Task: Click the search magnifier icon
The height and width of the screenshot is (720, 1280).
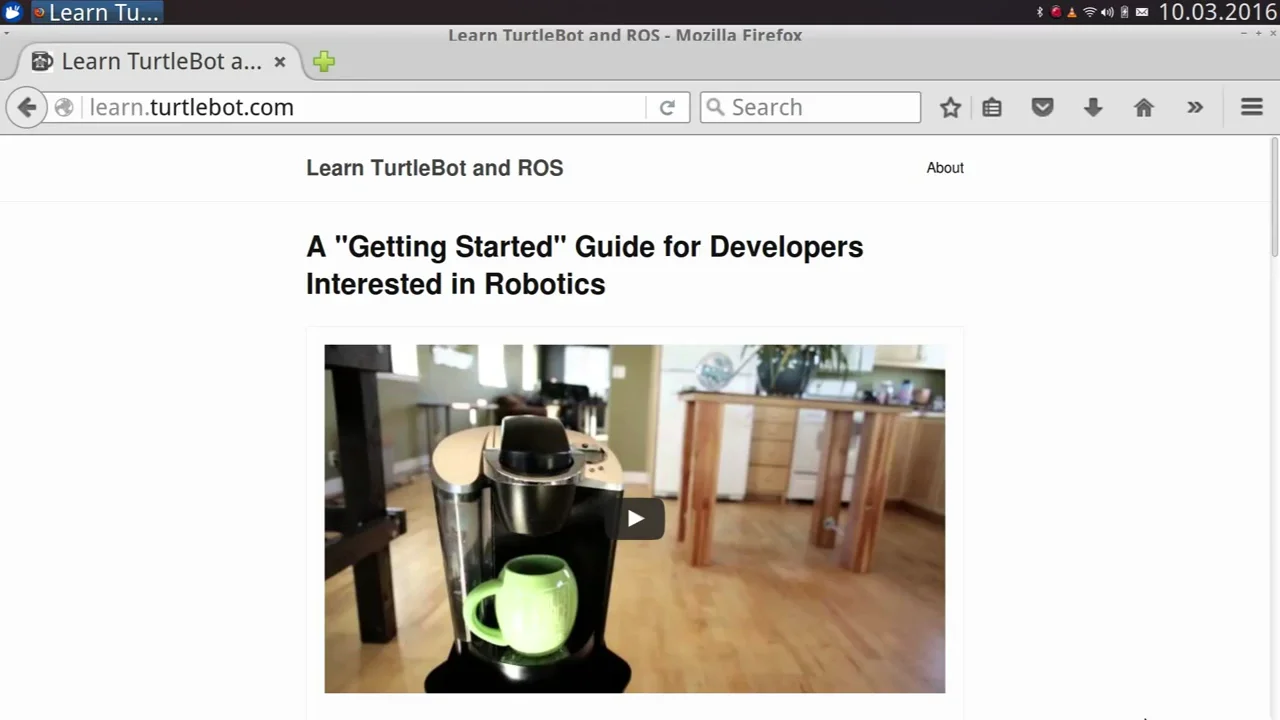Action: tap(715, 107)
